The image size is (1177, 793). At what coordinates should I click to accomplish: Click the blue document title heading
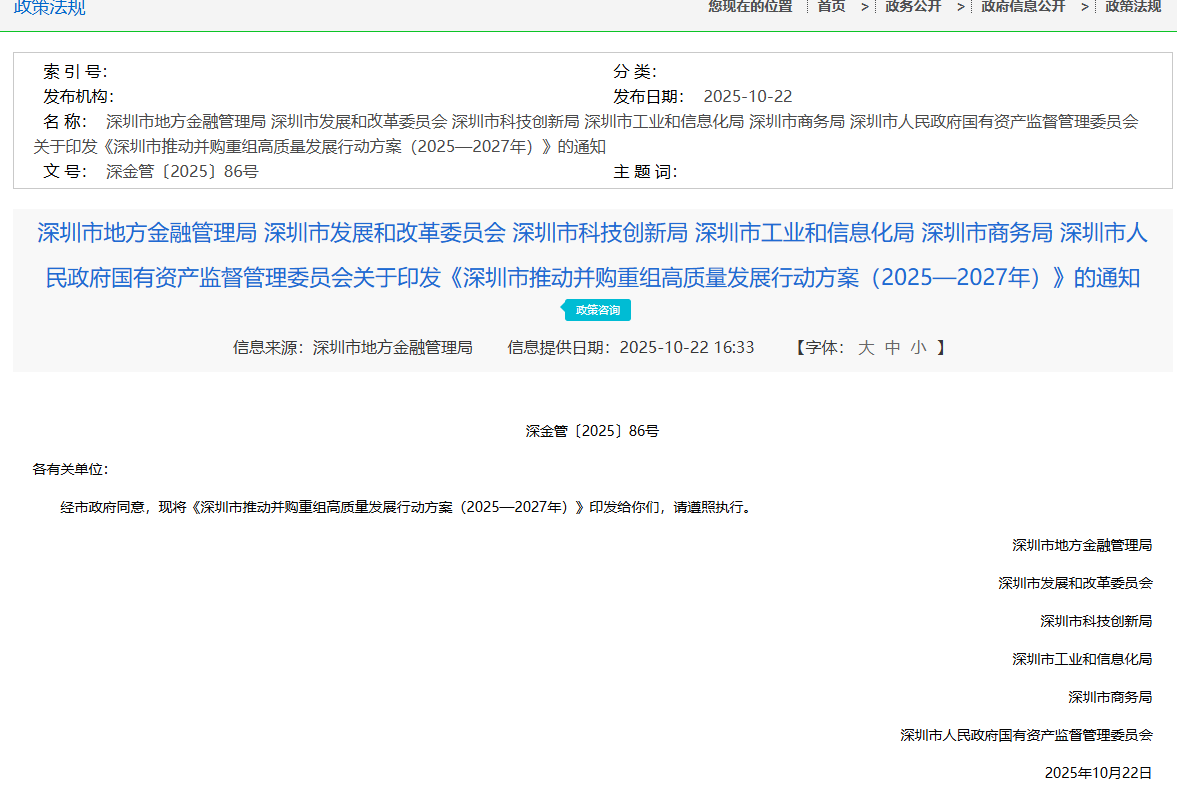(x=592, y=255)
